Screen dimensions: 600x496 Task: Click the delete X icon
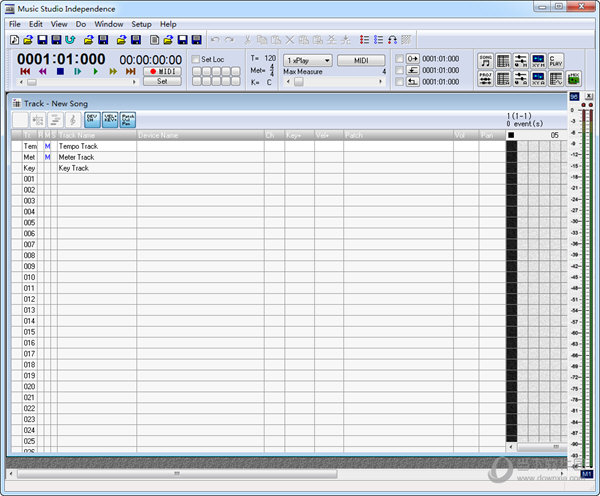click(x=290, y=39)
